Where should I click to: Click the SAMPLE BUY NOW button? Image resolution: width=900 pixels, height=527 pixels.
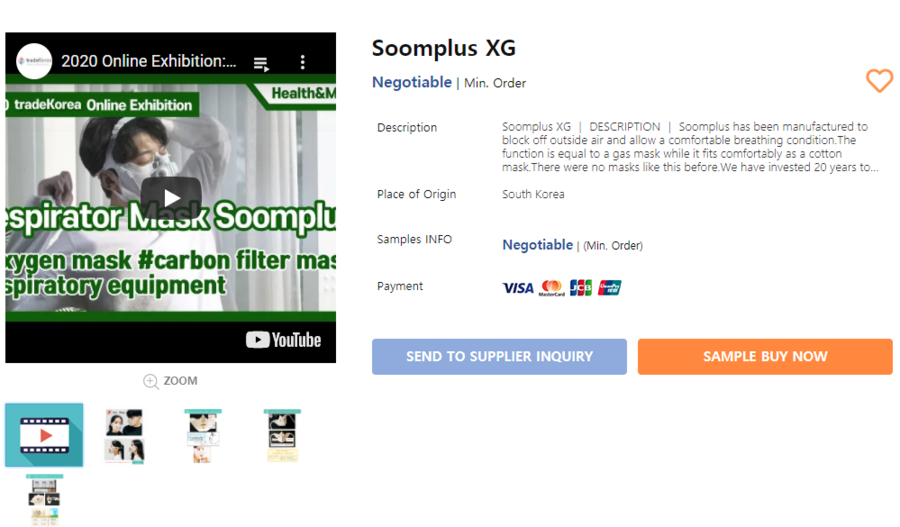point(765,356)
